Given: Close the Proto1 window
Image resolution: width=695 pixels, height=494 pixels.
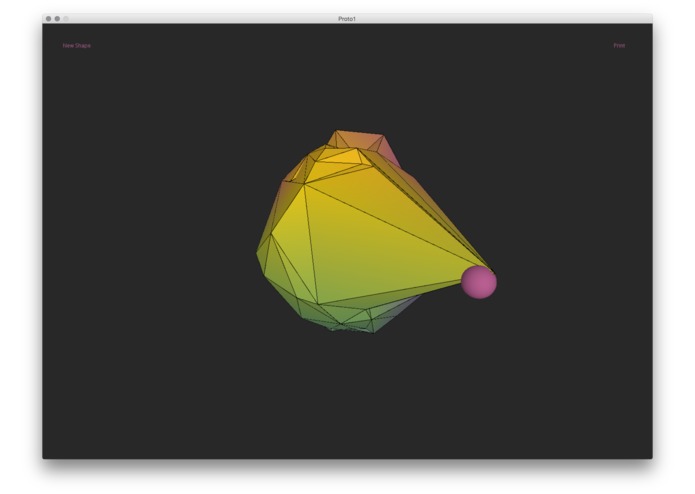Looking at the screenshot, I should click(x=48, y=19).
